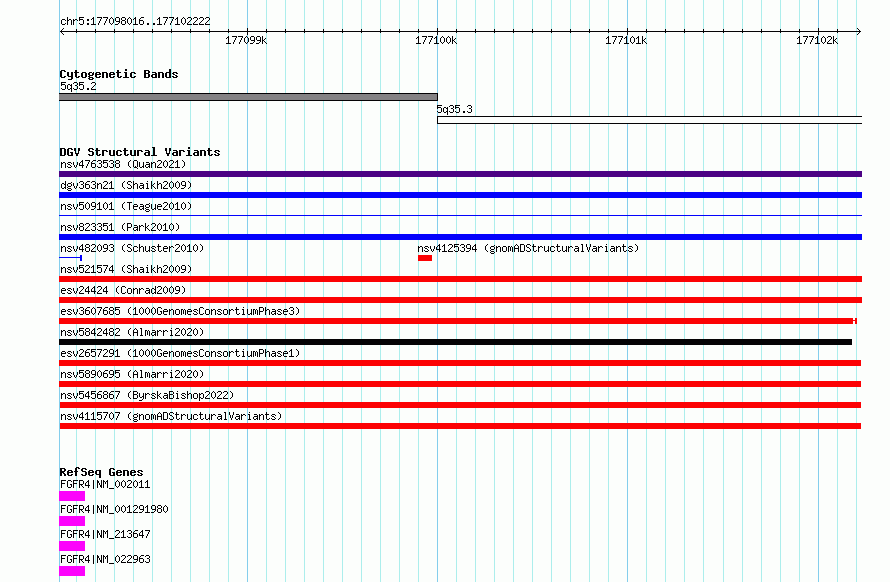Click the 5q35.3 band label

tap(454, 109)
